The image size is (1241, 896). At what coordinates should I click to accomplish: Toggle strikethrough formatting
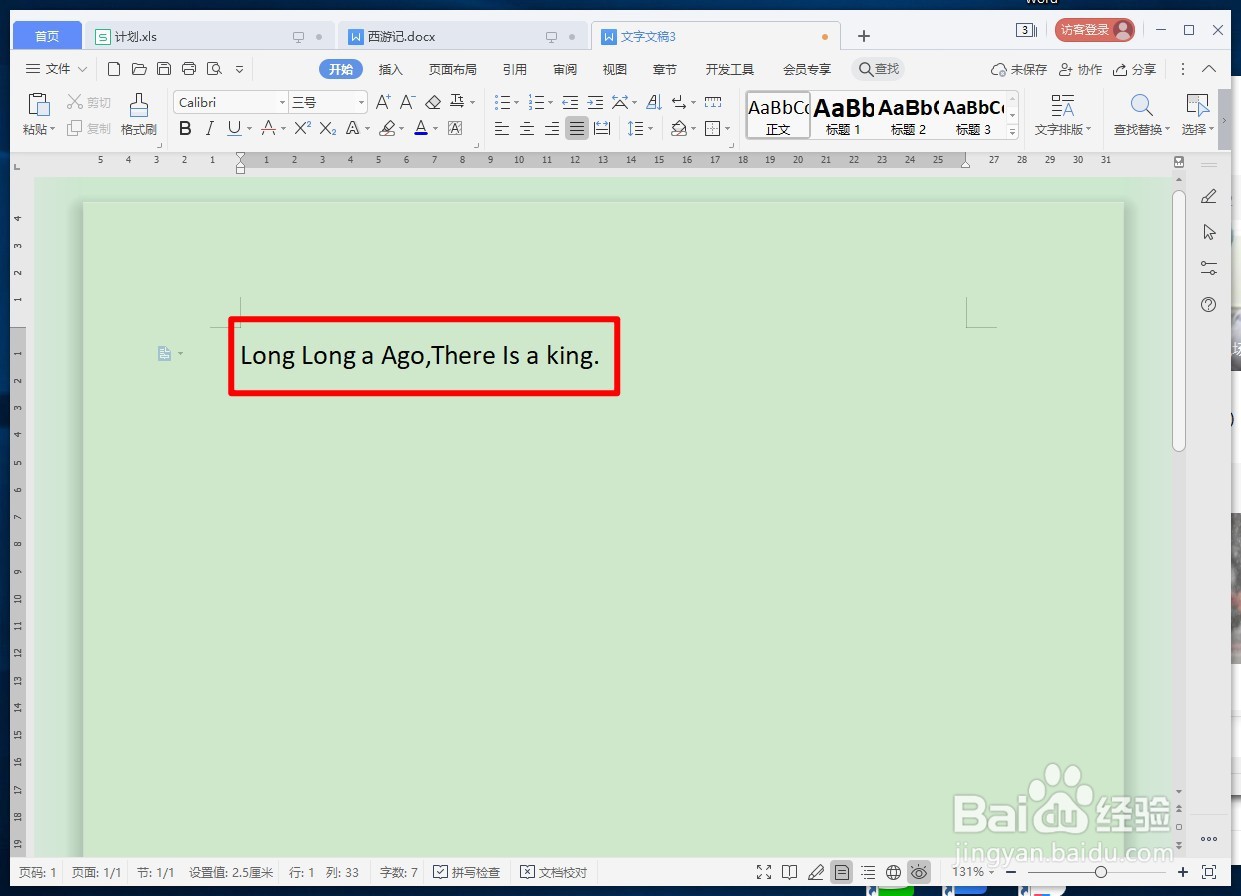268,128
